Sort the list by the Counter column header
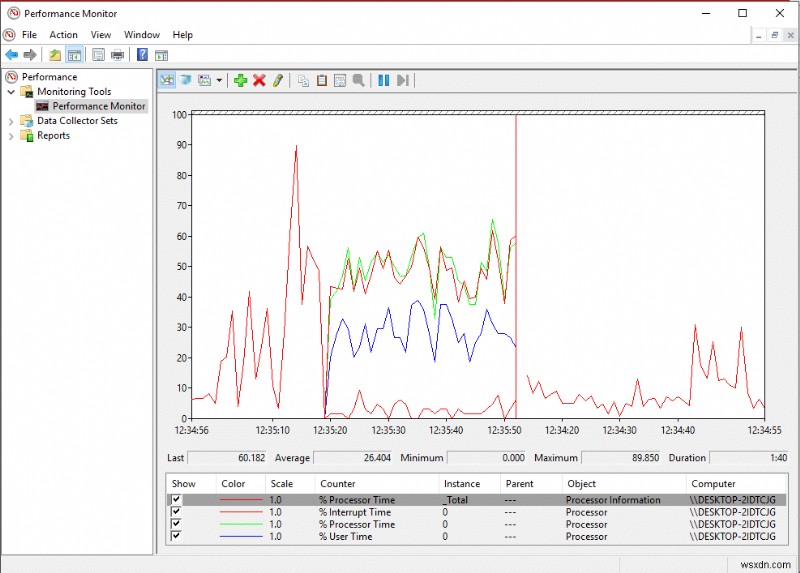The height and width of the screenshot is (573, 800). pos(337,483)
